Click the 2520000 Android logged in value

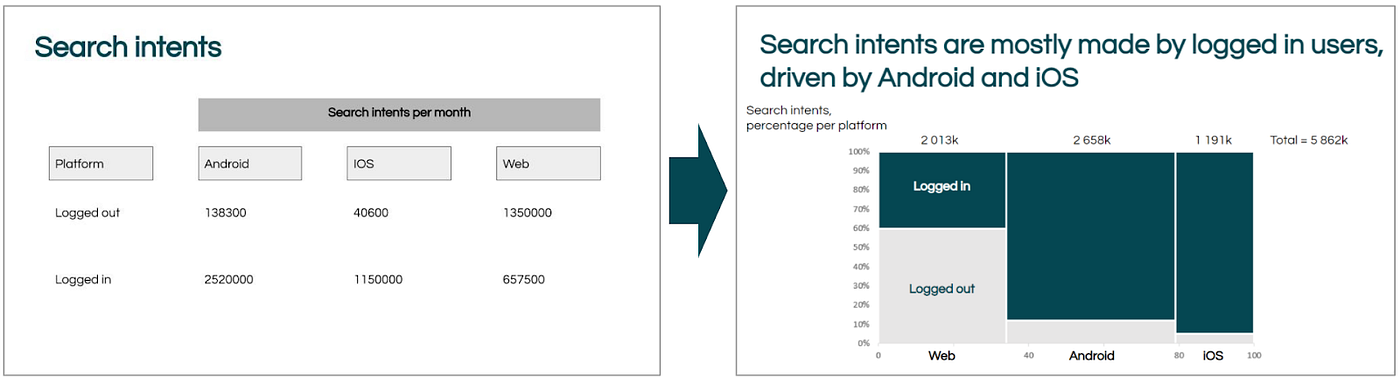coord(229,280)
